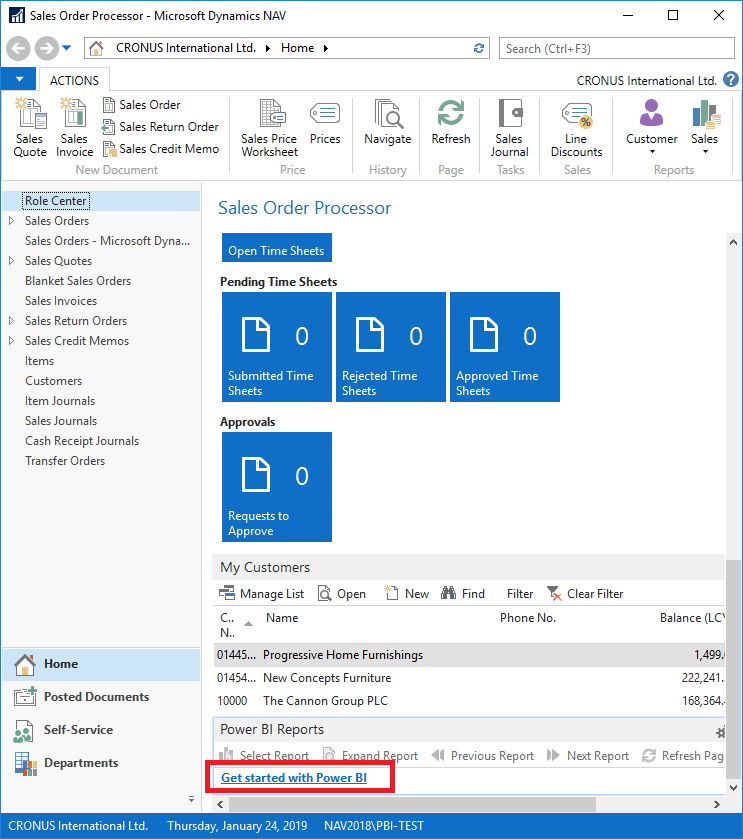Click Get started with Power BI link

[x=294, y=777]
